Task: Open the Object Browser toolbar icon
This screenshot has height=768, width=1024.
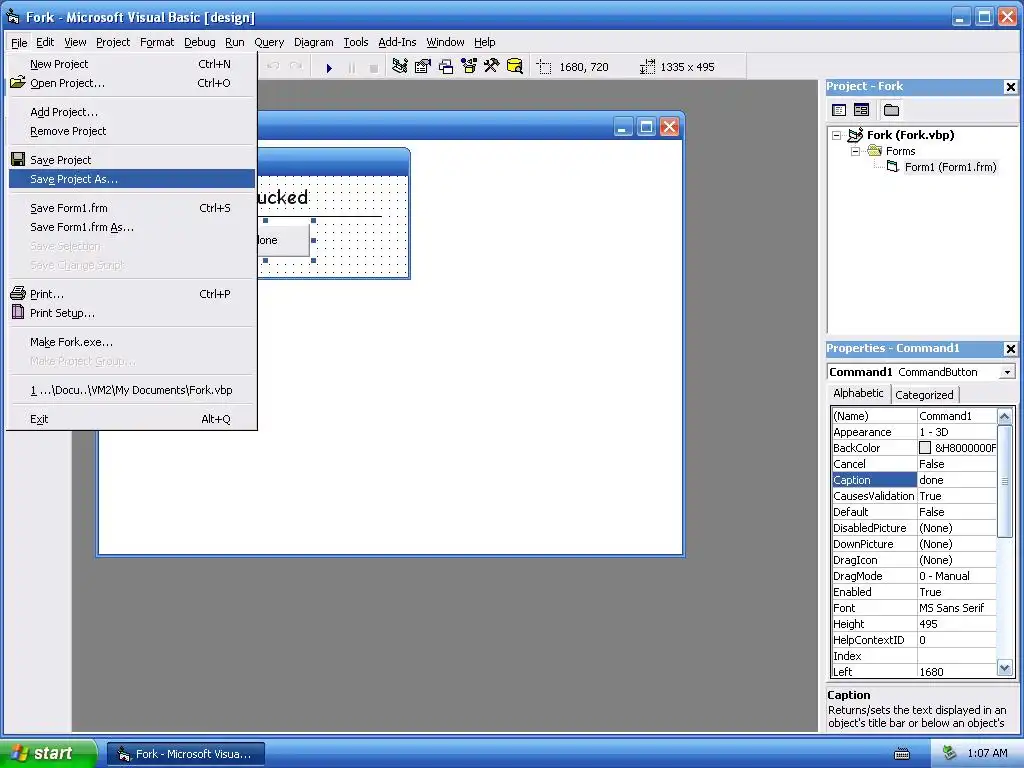Action: point(469,66)
